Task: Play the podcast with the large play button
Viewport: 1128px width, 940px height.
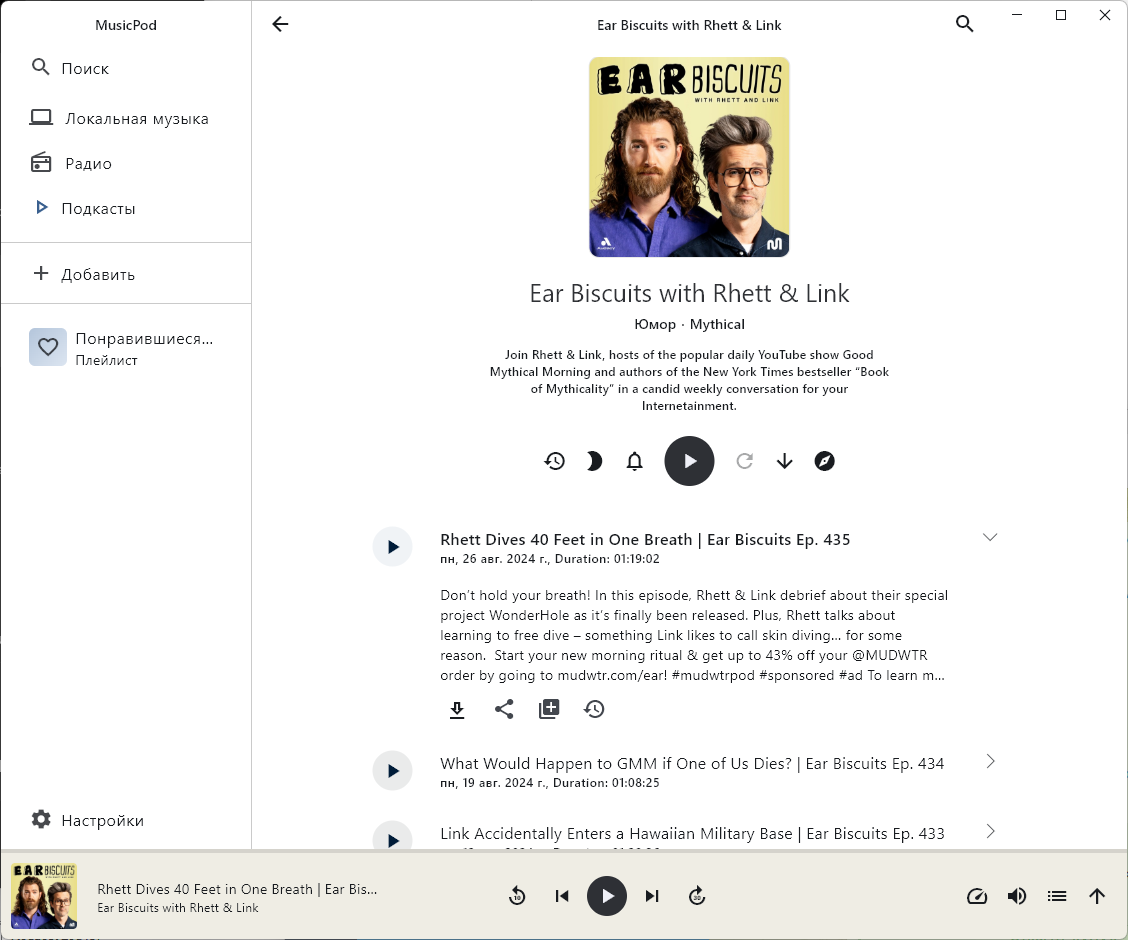Action: 689,461
